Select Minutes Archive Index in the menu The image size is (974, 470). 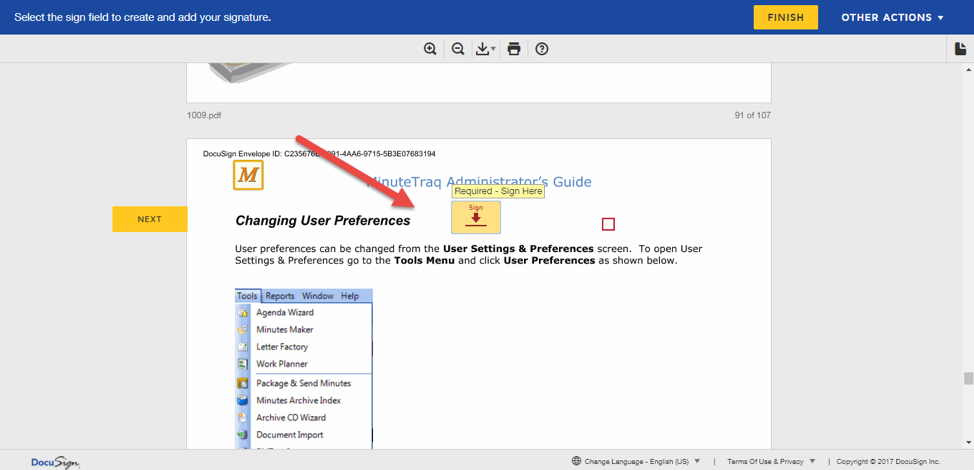pyautogui.click(x=298, y=400)
